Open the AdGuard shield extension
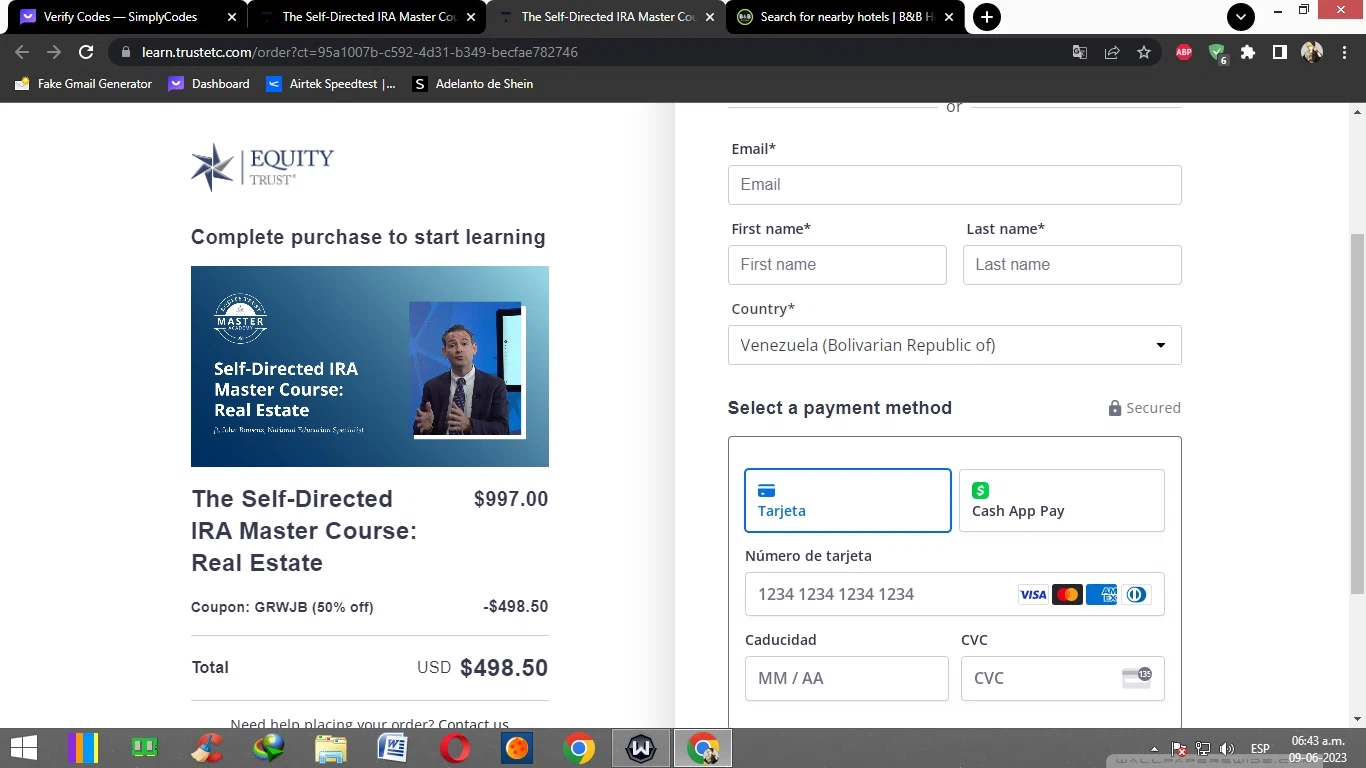The height and width of the screenshot is (768, 1366). click(x=1217, y=53)
